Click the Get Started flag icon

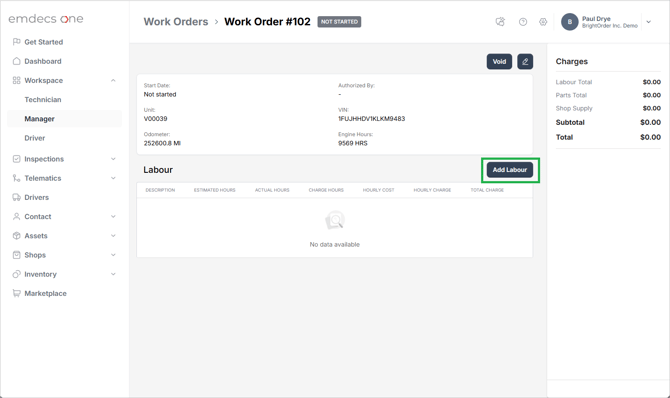pos(16,42)
